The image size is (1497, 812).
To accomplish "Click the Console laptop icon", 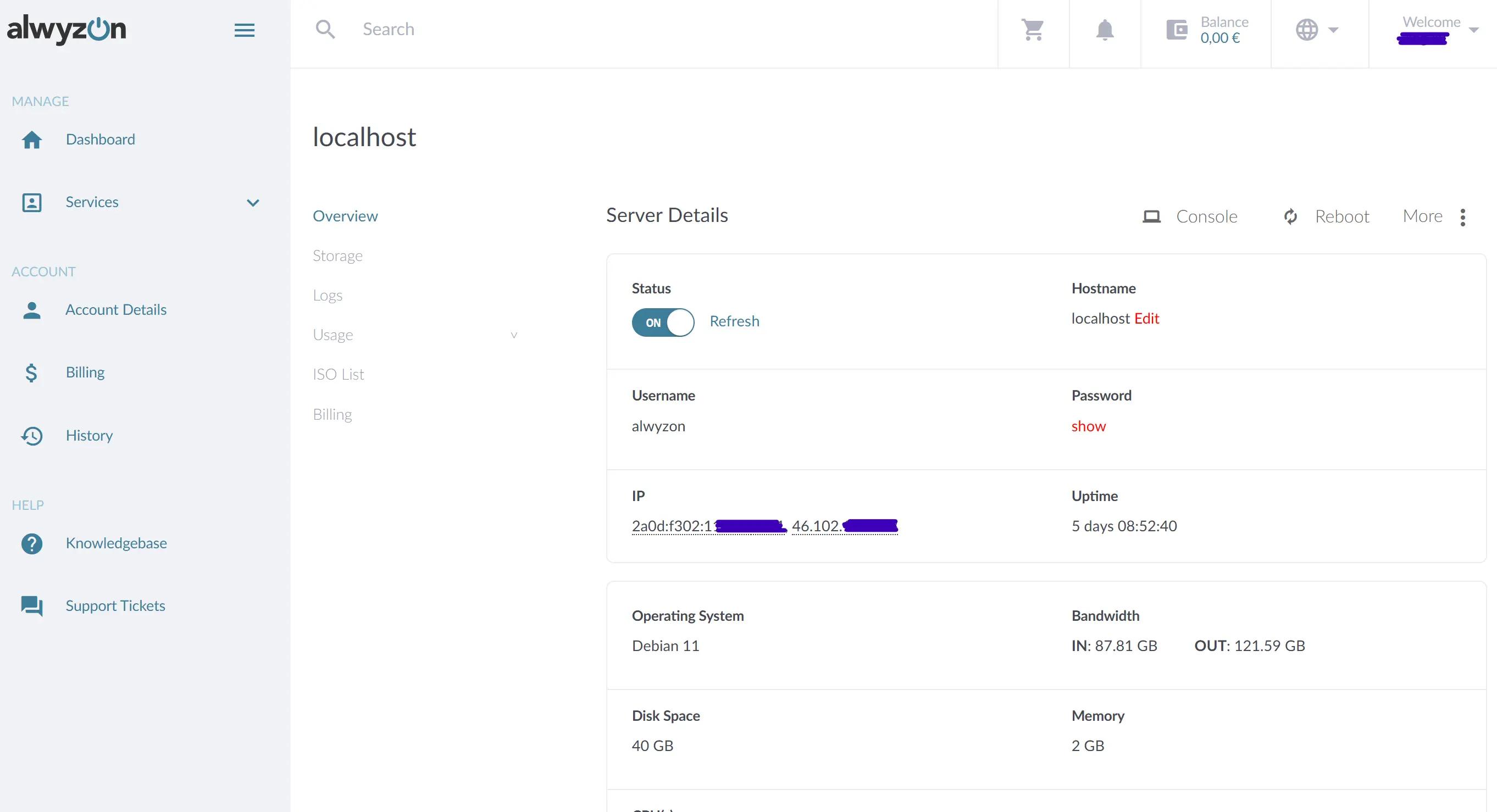I will click(x=1151, y=216).
